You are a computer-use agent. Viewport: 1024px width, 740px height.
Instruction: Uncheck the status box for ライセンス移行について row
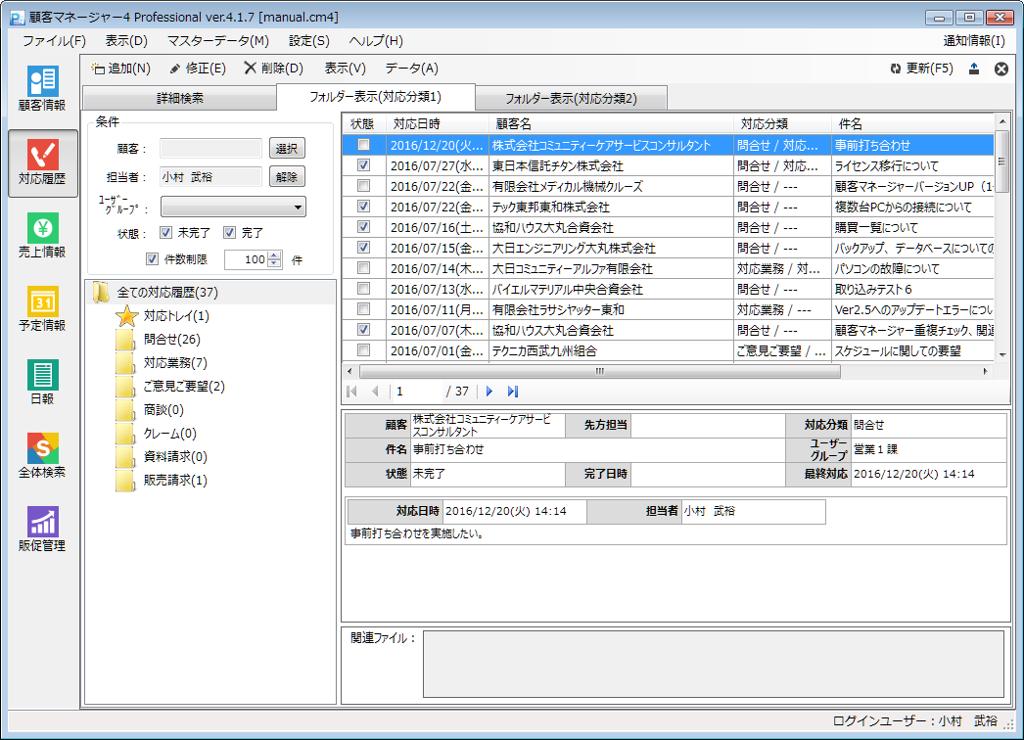(363, 165)
